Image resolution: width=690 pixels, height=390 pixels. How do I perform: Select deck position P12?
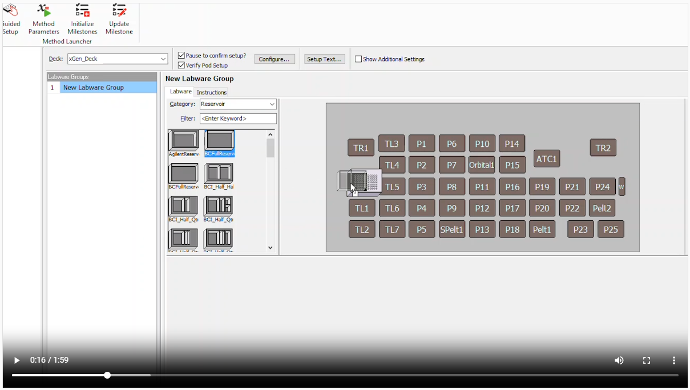tap(482, 208)
